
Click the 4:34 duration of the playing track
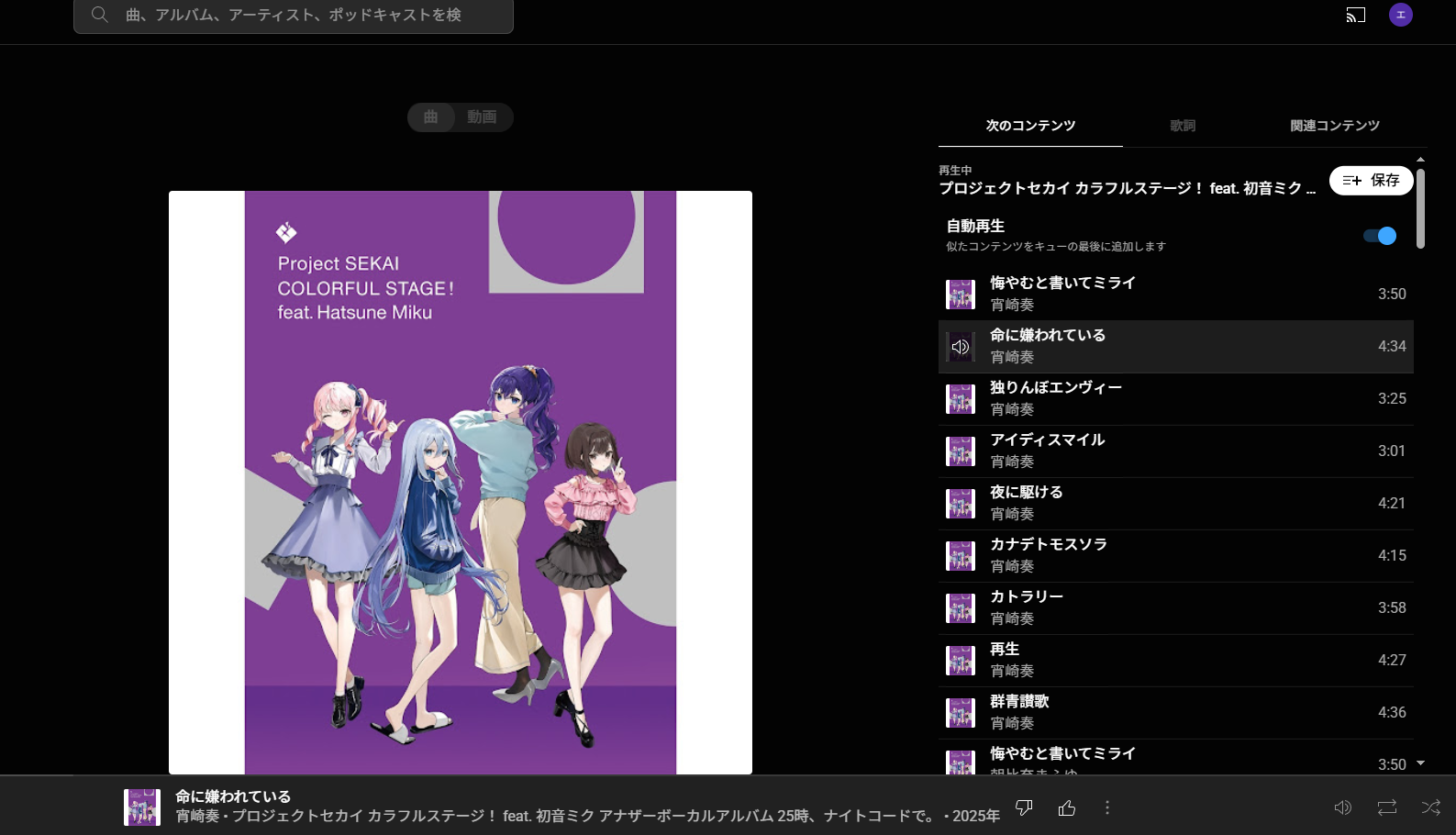tap(1392, 347)
